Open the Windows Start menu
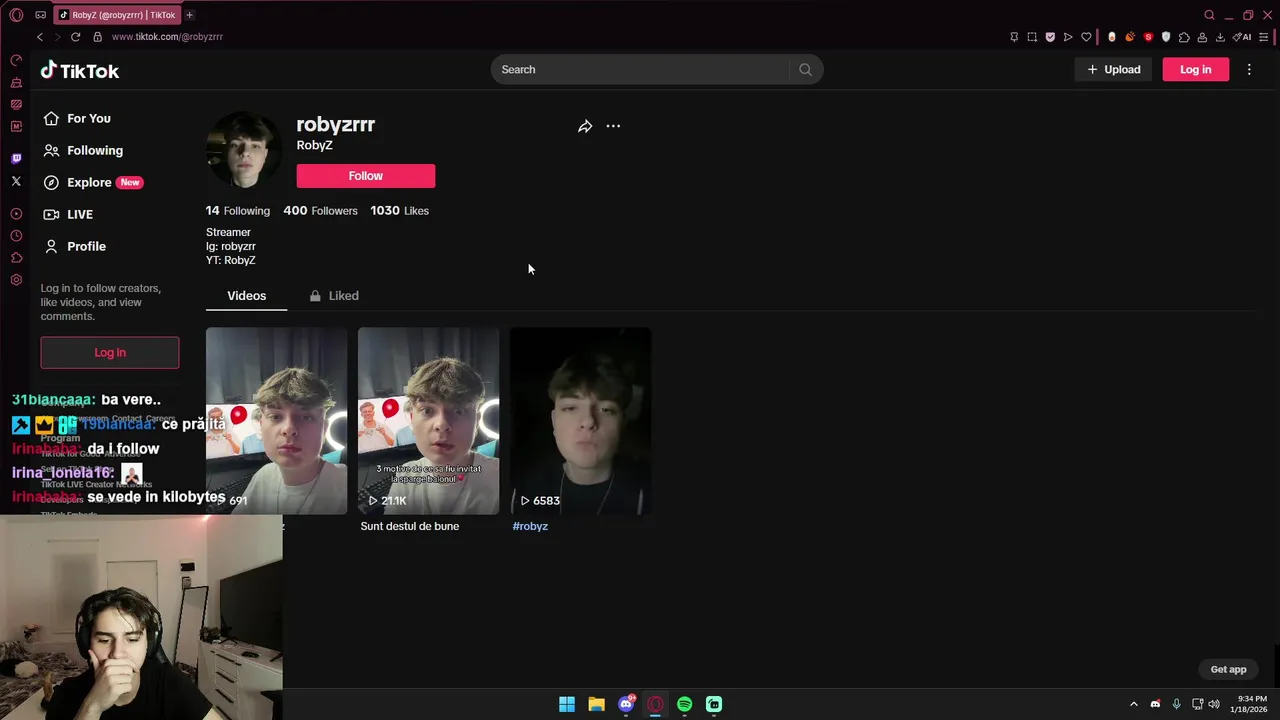Image resolution: width=1280 pixels, height=720 pixels. 567,704
